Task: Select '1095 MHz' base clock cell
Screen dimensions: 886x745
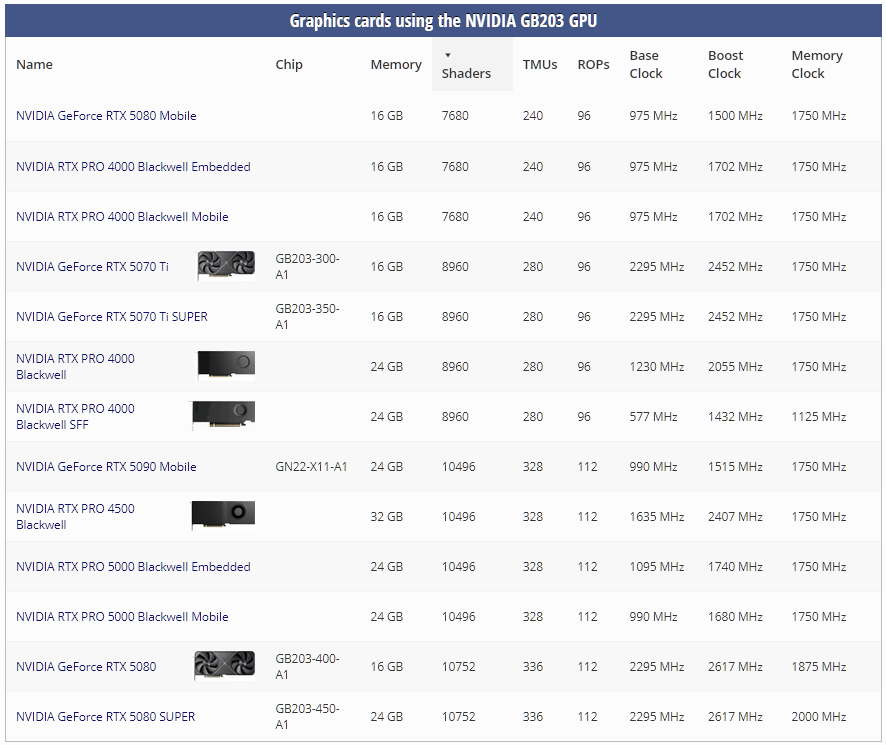Action: (x=657, y=566)
